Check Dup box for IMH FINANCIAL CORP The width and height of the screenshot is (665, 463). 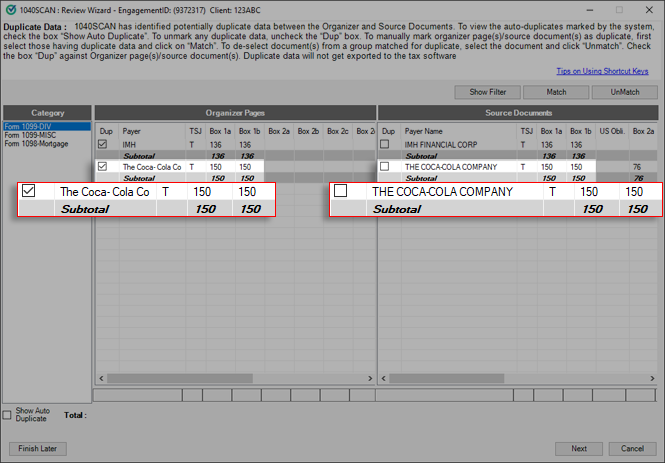[384, 144]
